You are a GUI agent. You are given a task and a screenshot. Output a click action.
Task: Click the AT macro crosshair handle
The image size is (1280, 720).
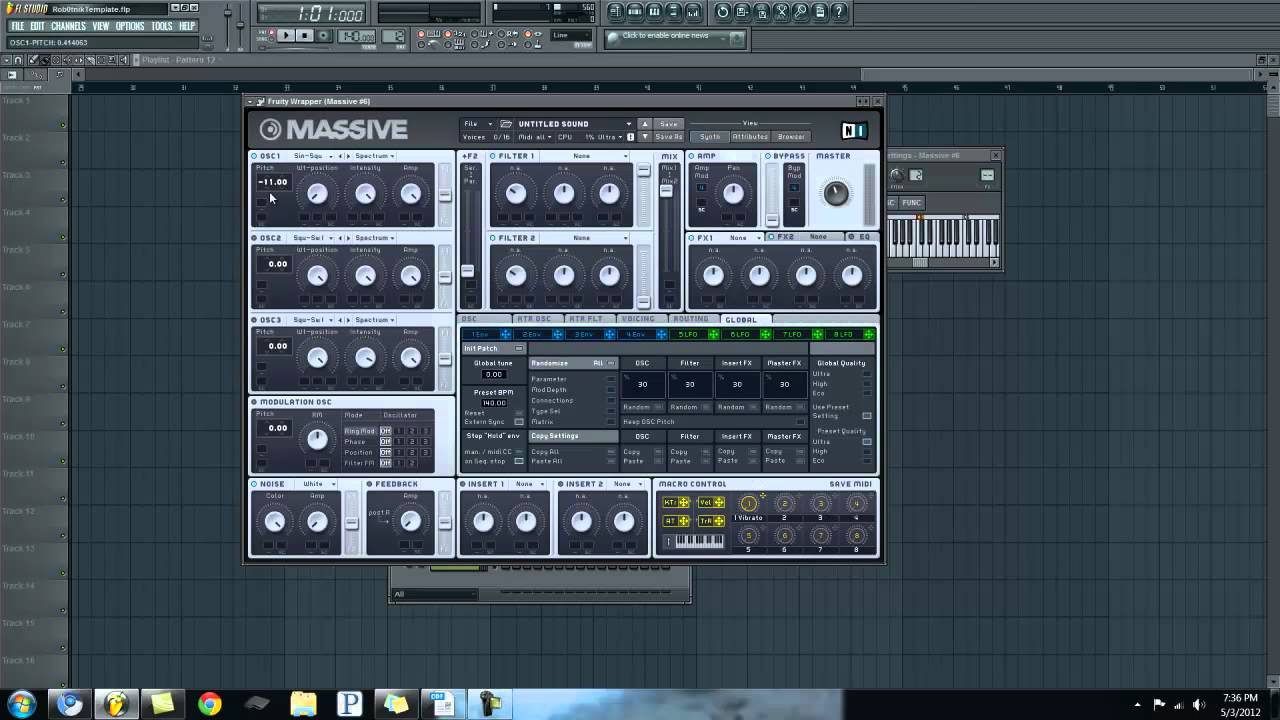[685, 521]
